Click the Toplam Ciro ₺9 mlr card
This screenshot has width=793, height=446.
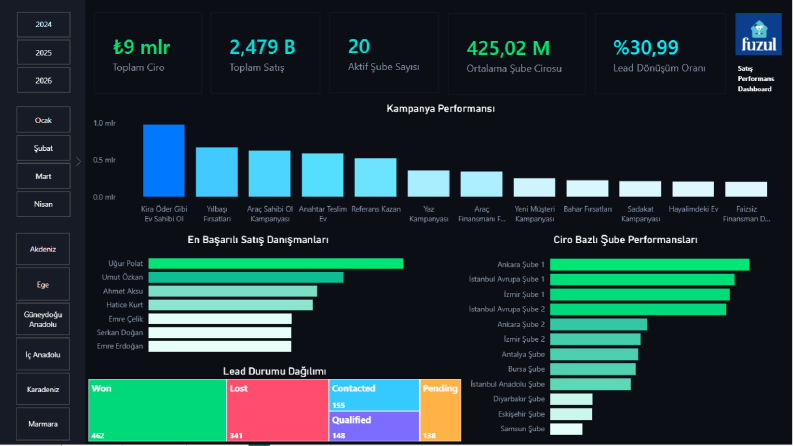(x=148, y=53)
